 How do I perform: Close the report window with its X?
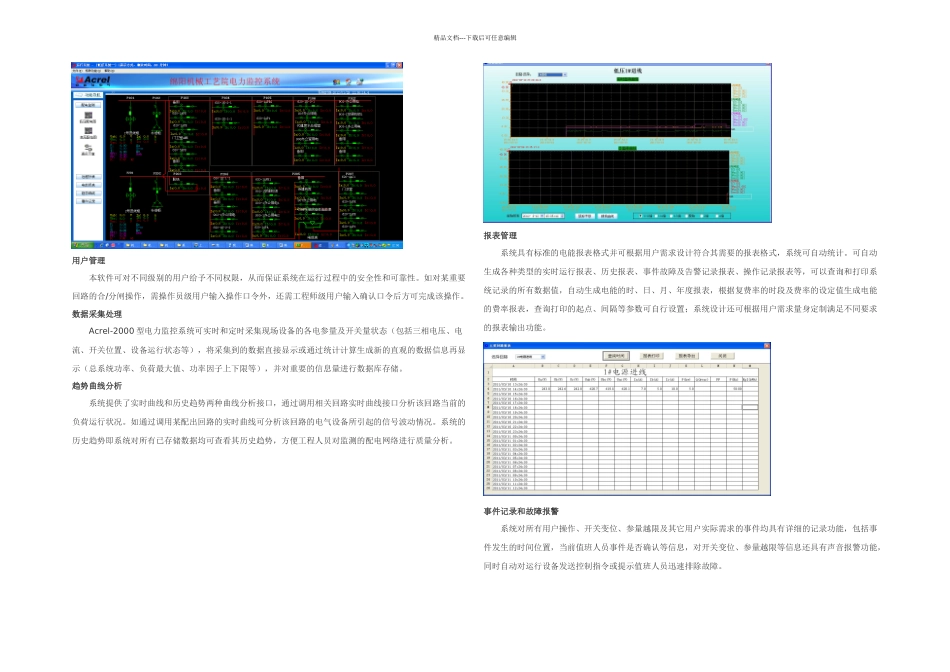coord(766,345)
